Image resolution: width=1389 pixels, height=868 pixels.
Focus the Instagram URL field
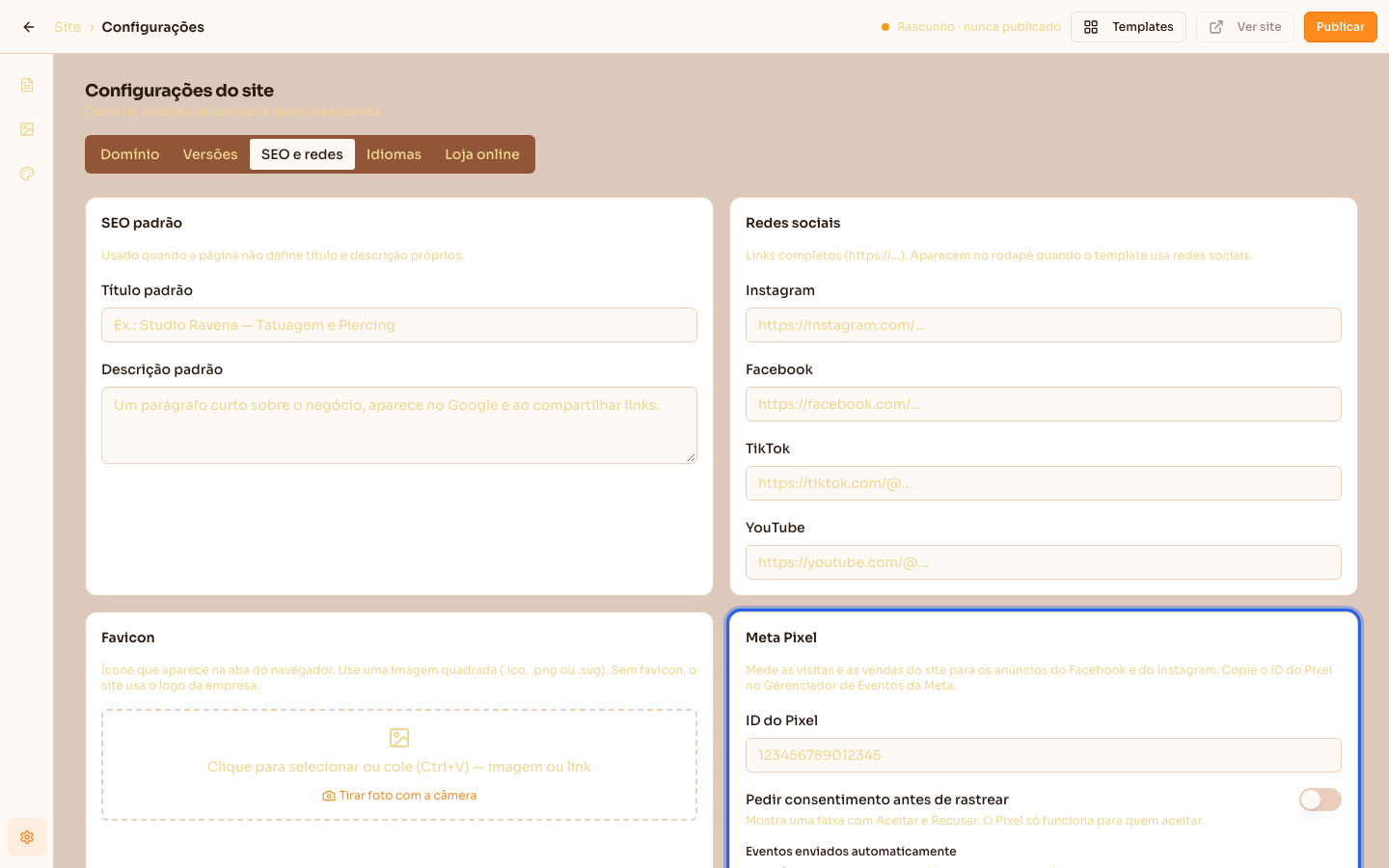coord(1044,325)
